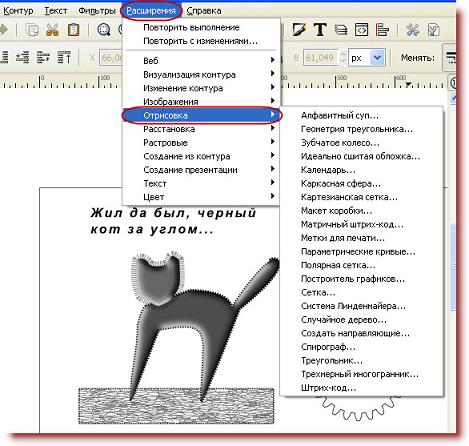
Task: Expand the Расстановка submenu
Action: (201, 129)
